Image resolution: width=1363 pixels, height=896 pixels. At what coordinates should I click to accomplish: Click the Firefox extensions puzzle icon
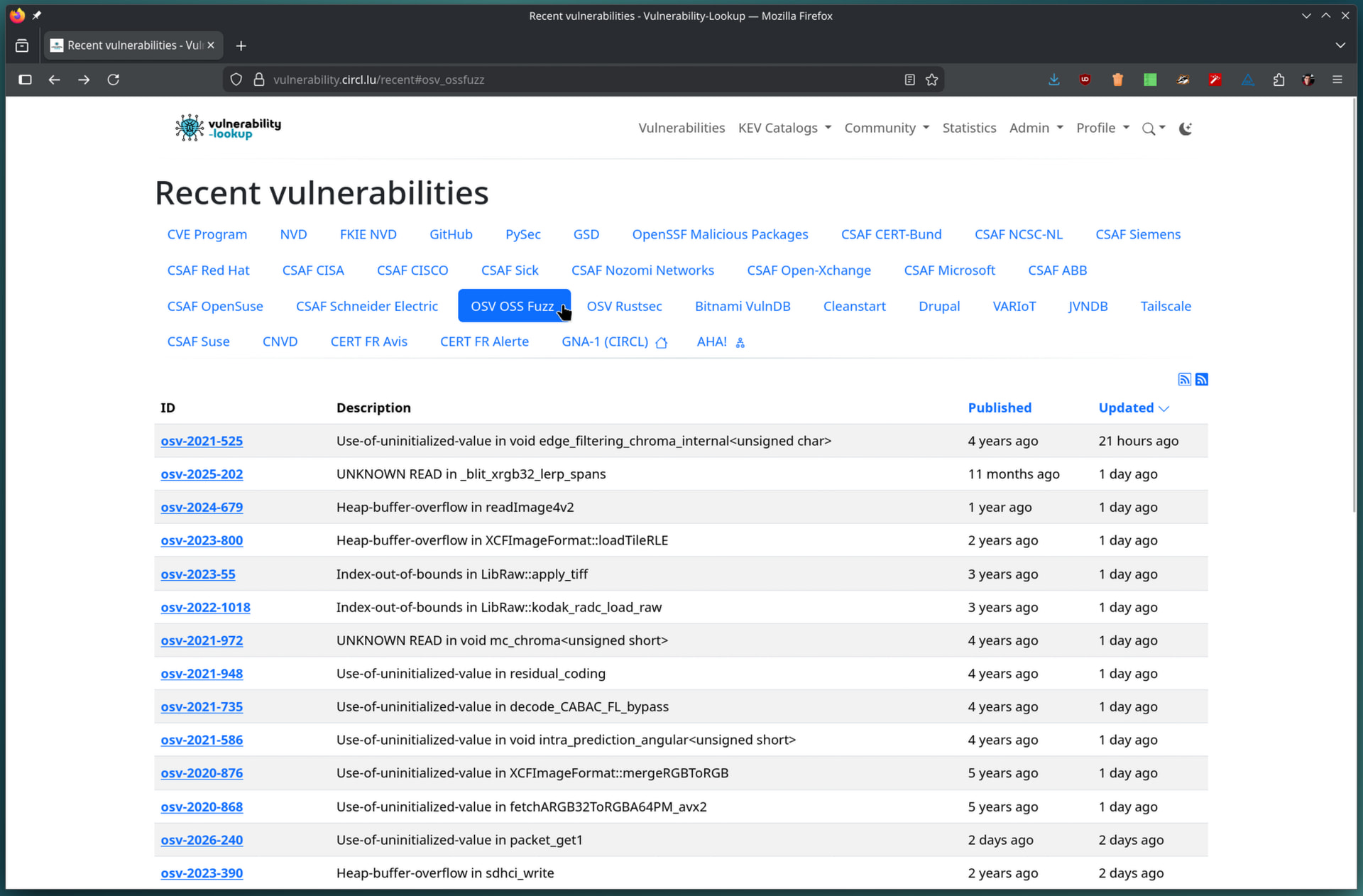(1279, 80)
